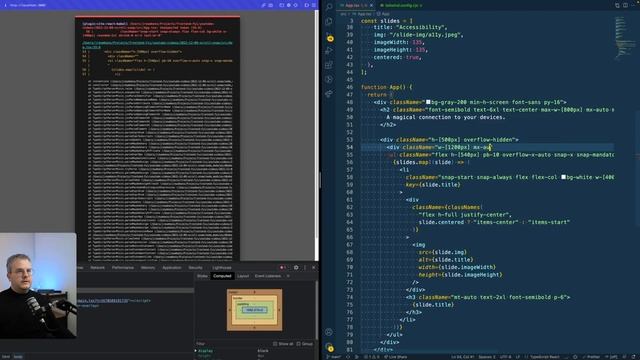
Task: Click 'centered: true' on line 42
Action: 397,58
